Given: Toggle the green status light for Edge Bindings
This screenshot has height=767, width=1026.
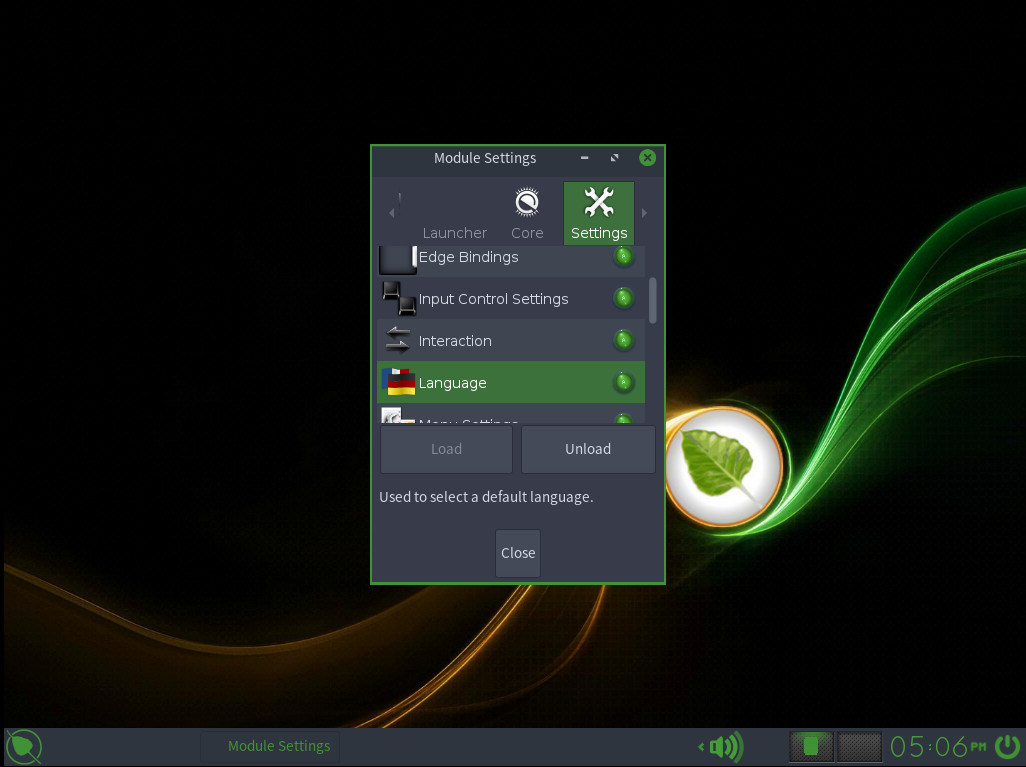Looking at the screenshot, I should [x=623, y=257].
